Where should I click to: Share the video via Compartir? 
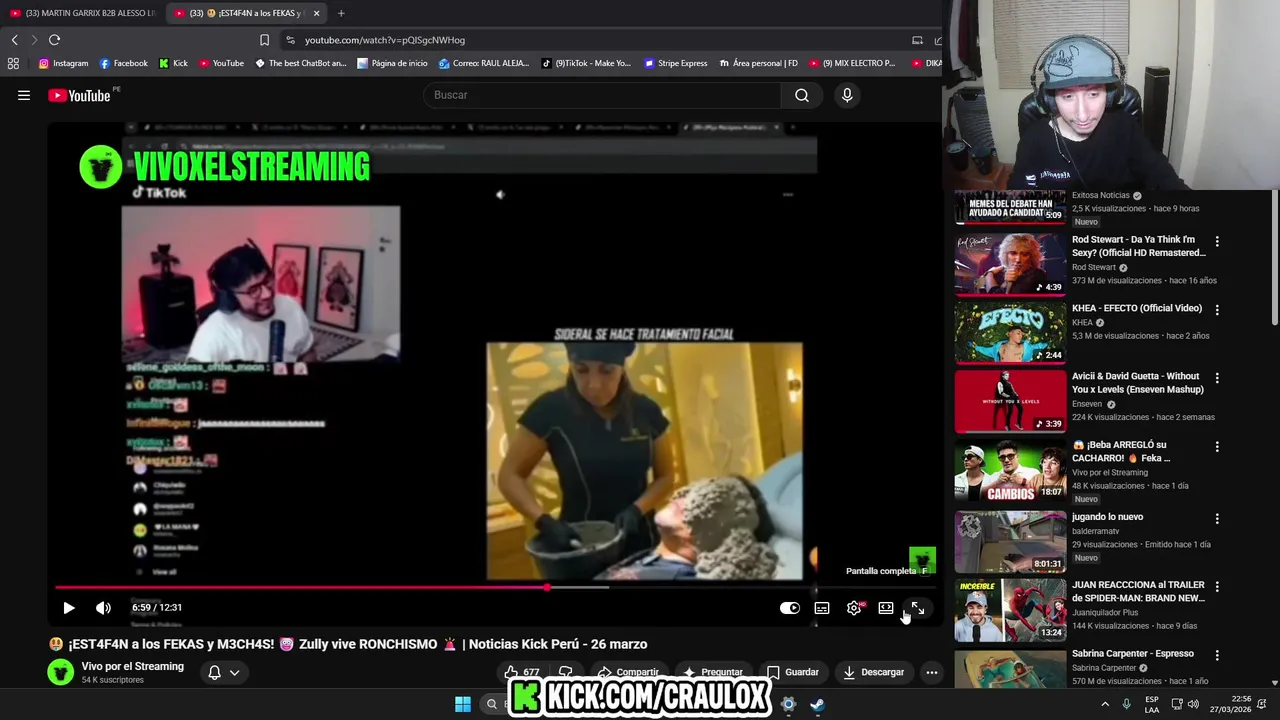(x=629, y=672)
